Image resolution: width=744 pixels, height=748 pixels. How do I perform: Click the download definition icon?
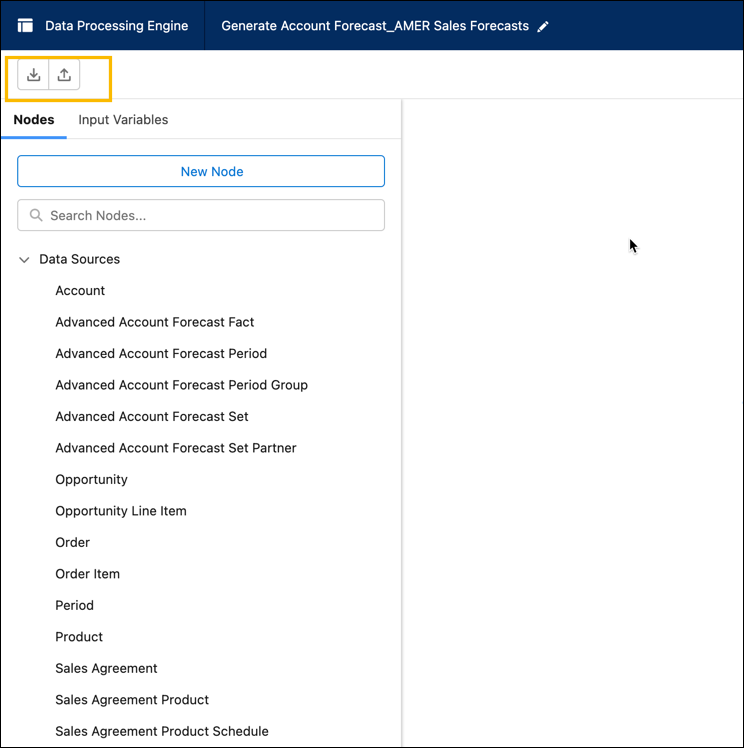pyautogui.click(x=33, y=74)
